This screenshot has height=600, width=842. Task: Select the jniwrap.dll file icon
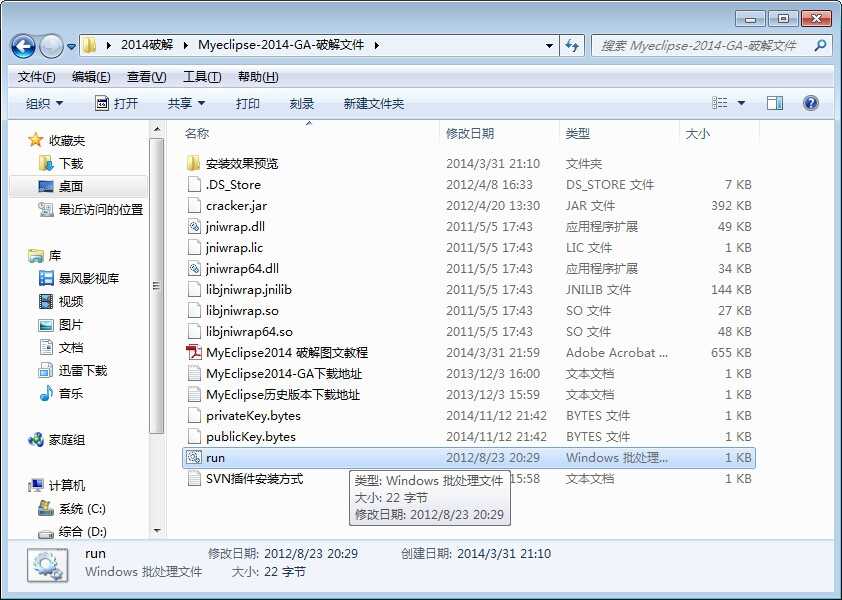pos(194,226)
